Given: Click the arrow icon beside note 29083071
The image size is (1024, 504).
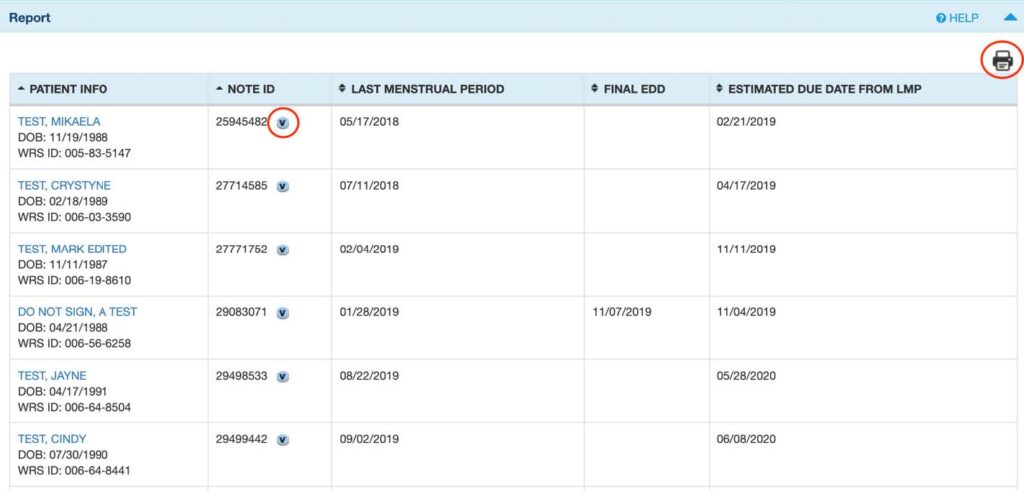Looking at the screenshot, I should tap(283, 313).
